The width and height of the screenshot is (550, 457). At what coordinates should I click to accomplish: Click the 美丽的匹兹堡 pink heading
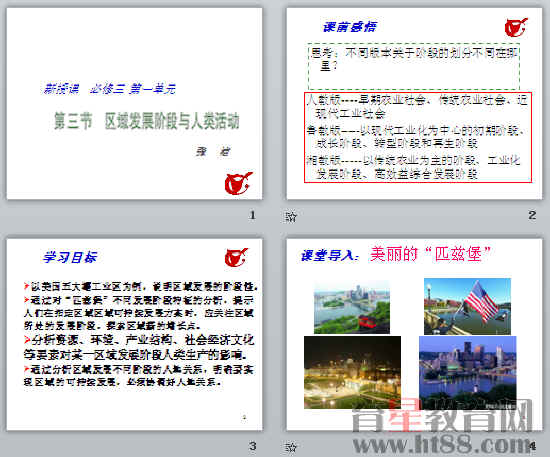[x=430, y=254]
